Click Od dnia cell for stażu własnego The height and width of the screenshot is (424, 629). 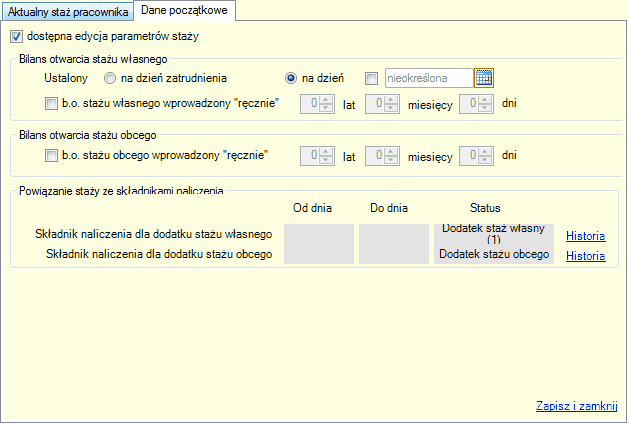tap(319, 234)
